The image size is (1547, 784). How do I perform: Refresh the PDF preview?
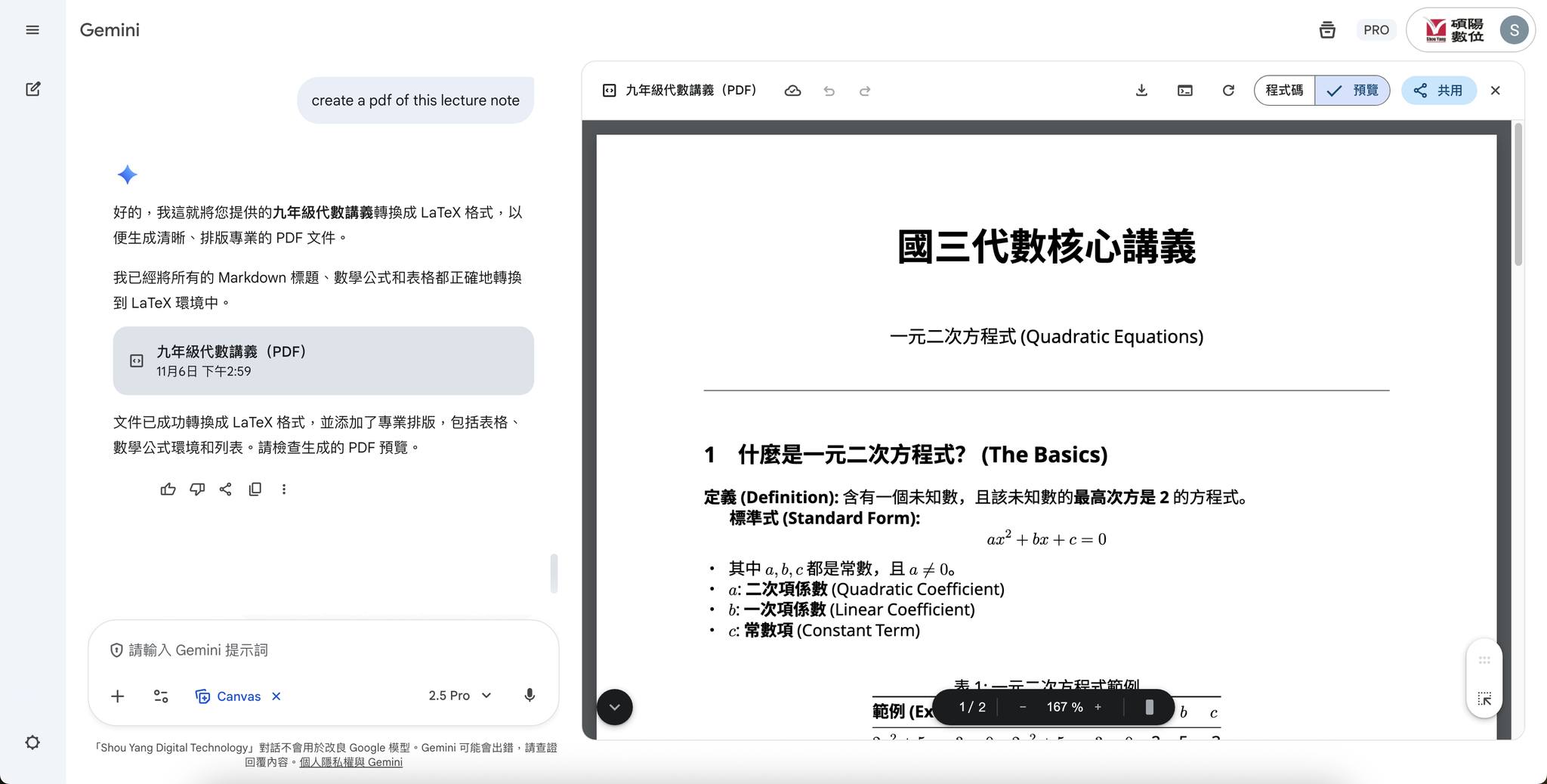click(1228, 91)
